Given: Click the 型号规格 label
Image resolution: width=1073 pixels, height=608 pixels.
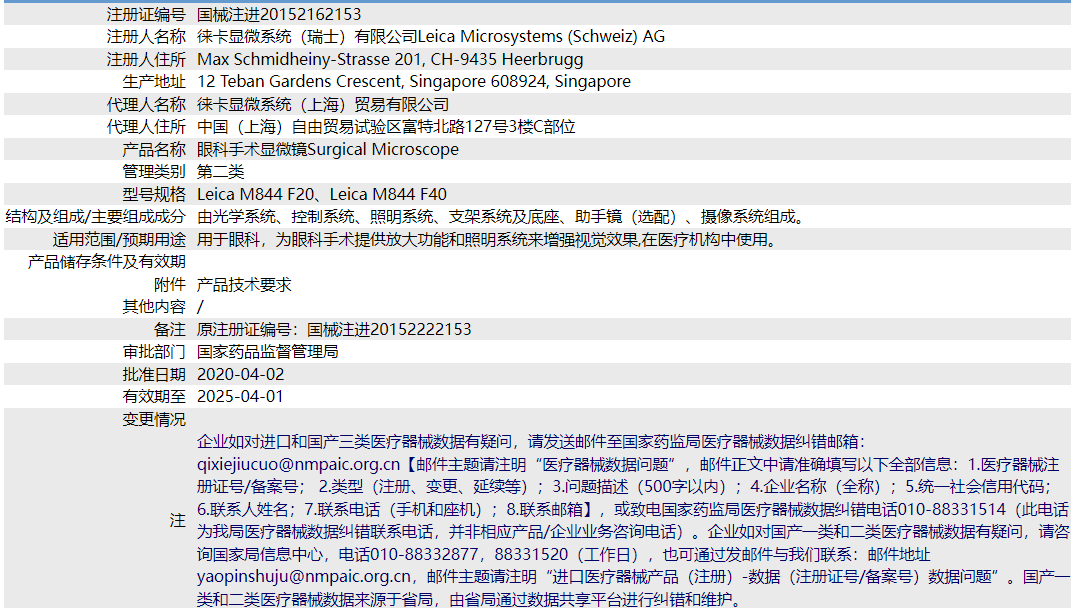Looking at the screenshot, I should pos(154,194).
